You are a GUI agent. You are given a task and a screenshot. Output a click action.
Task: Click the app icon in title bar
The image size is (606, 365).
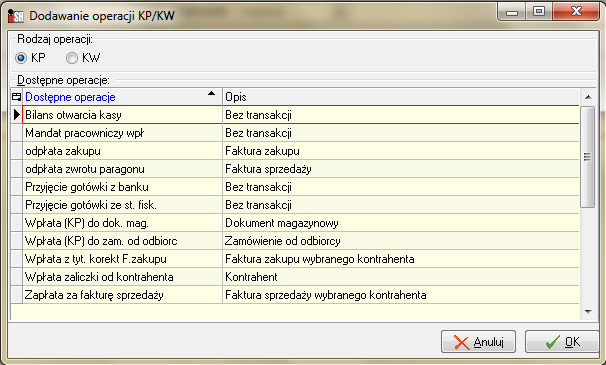click(16, 16)
